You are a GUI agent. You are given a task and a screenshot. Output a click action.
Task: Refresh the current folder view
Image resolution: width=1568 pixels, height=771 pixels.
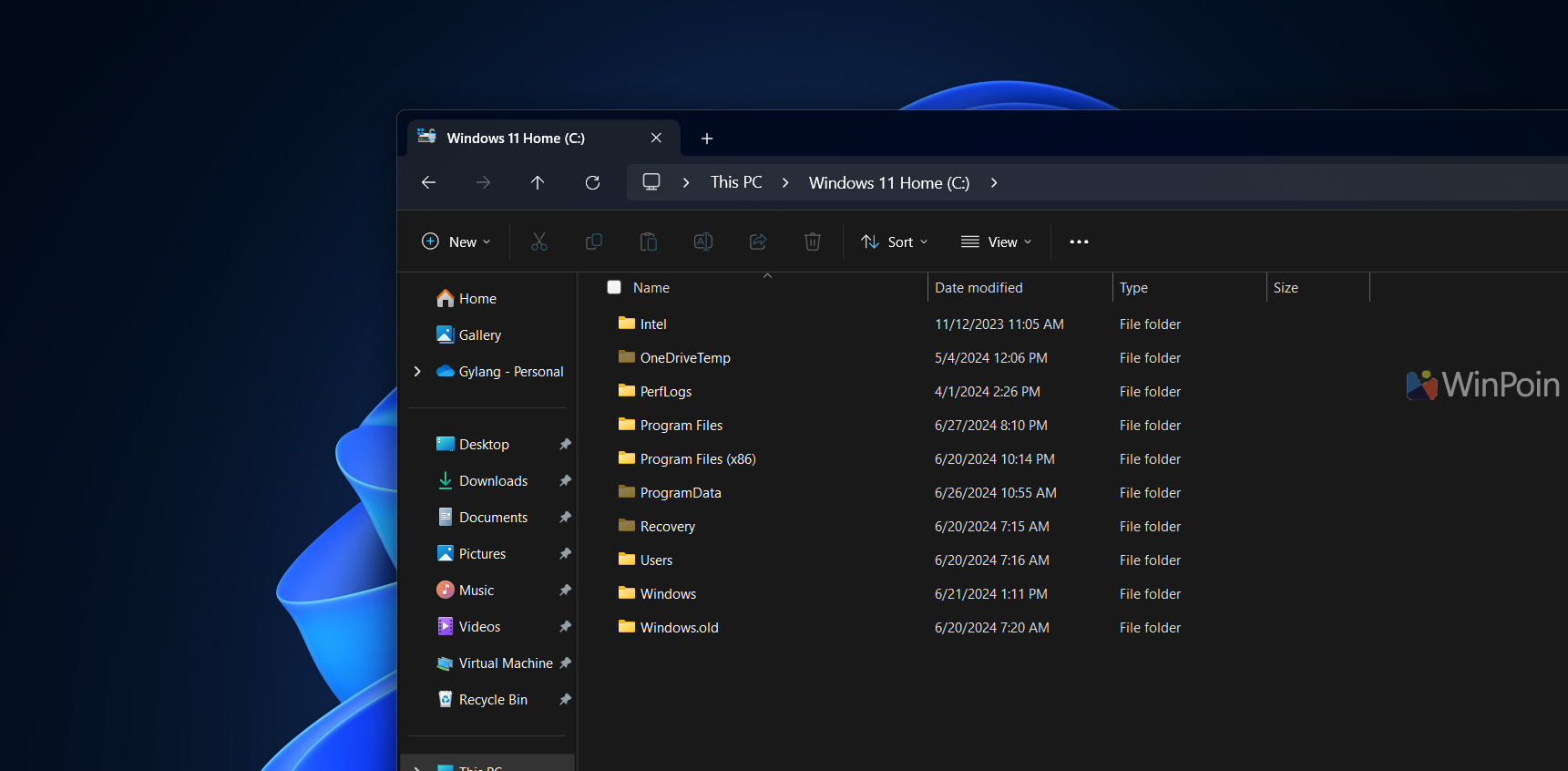click(x=592, y=183)
